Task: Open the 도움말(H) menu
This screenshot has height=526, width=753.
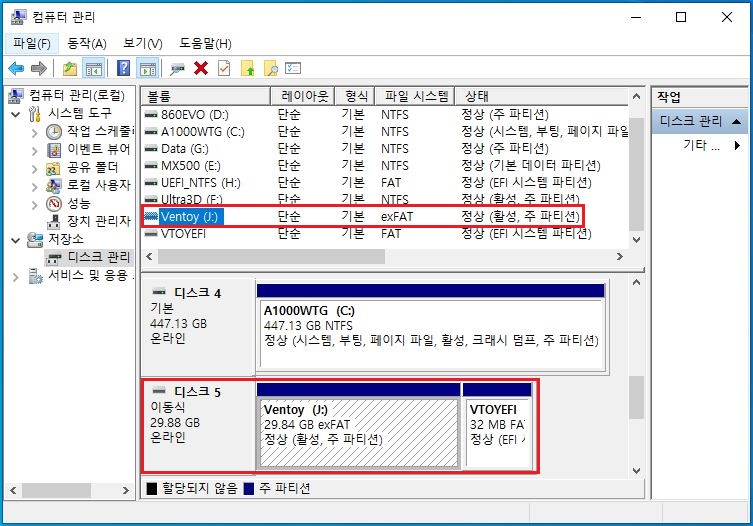Action: click(x=205, y=44)
